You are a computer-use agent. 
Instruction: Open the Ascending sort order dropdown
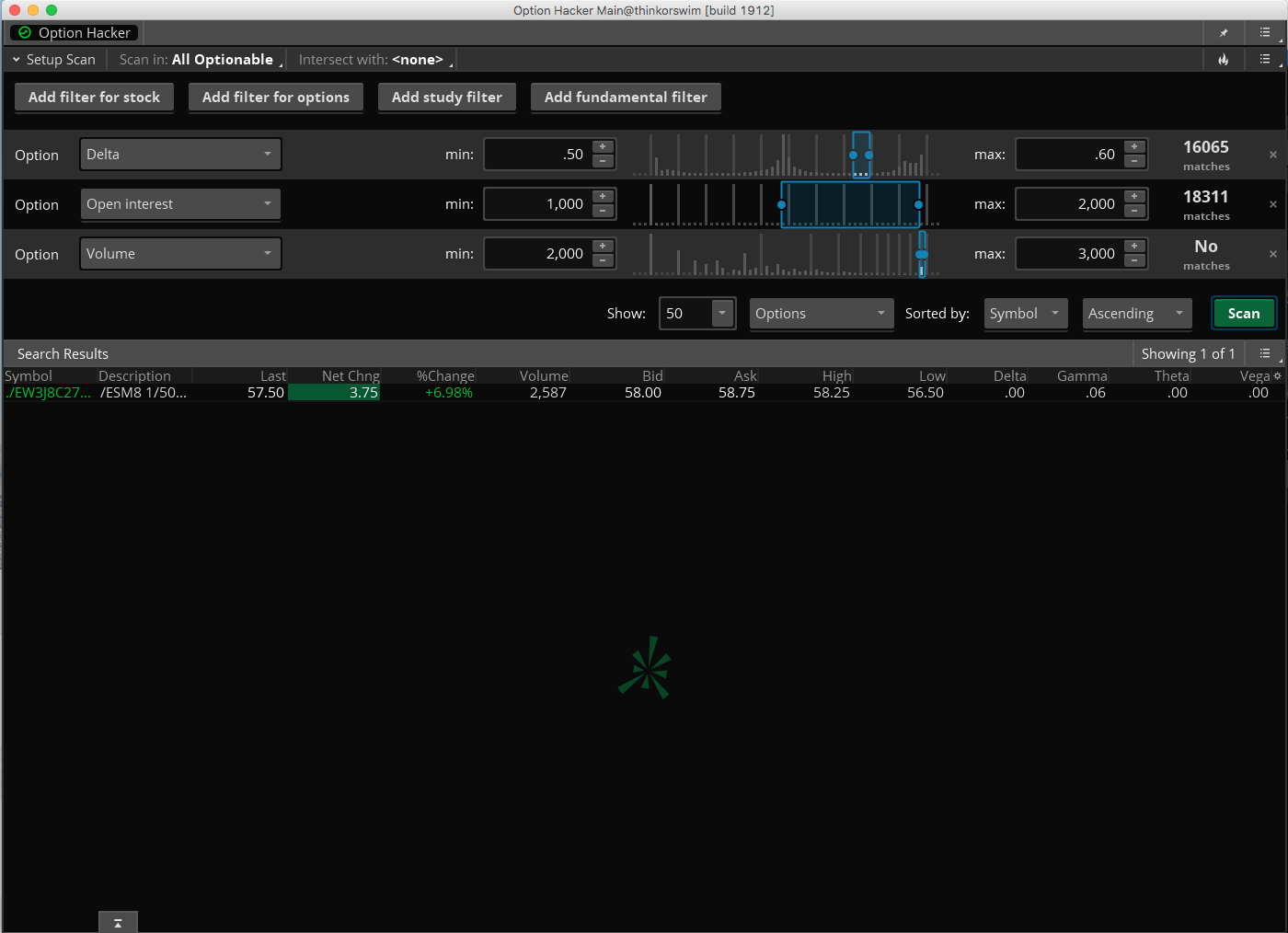[1137, 314]
